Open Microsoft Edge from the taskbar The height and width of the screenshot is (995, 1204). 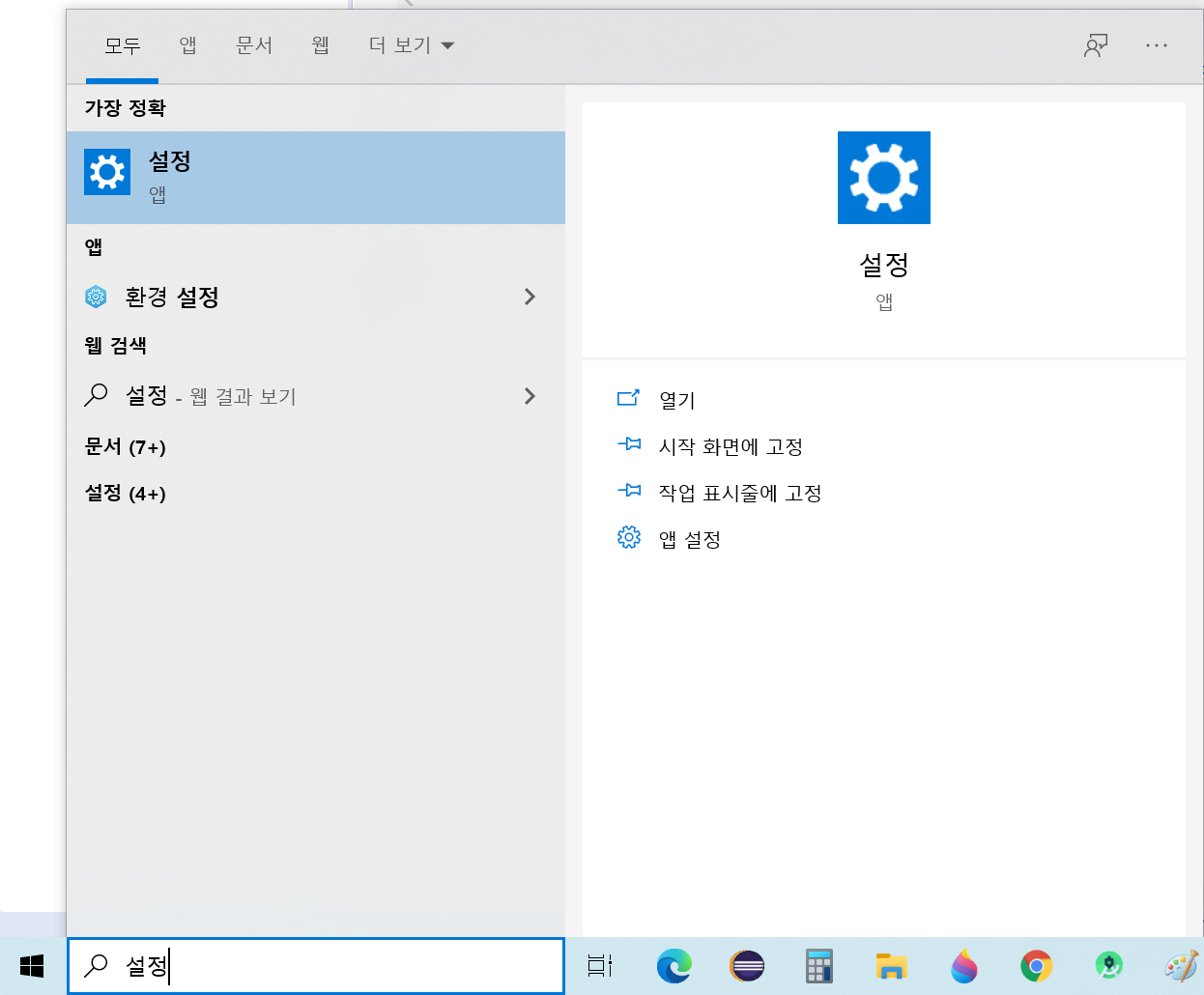pyautogui.click(x=674, y=966)
